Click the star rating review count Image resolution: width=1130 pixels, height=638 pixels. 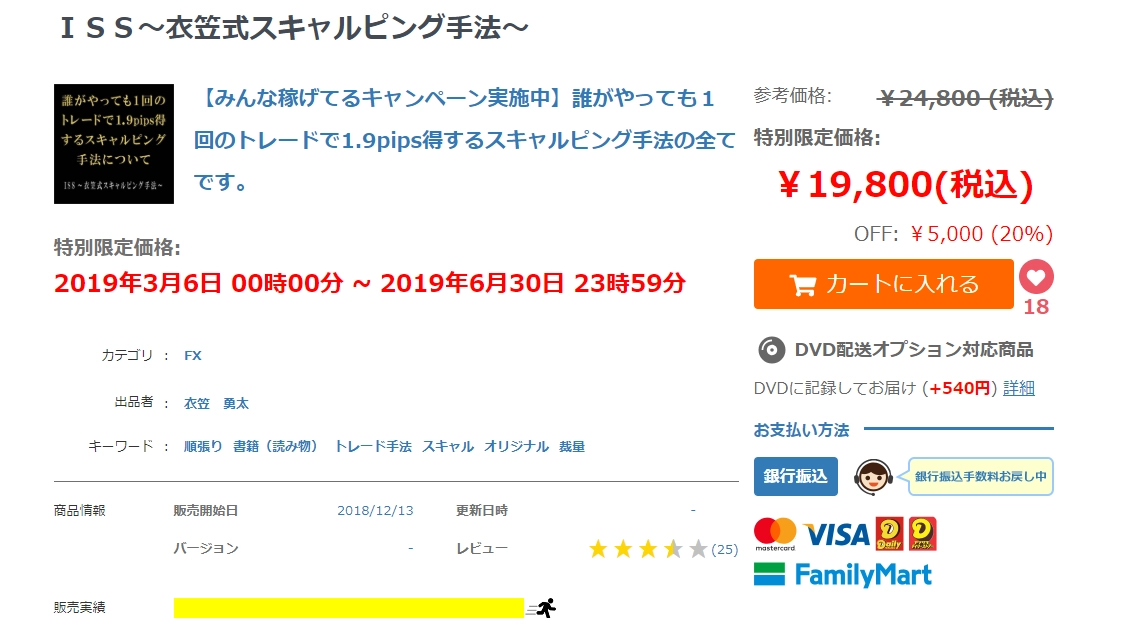tap(724, 549)
